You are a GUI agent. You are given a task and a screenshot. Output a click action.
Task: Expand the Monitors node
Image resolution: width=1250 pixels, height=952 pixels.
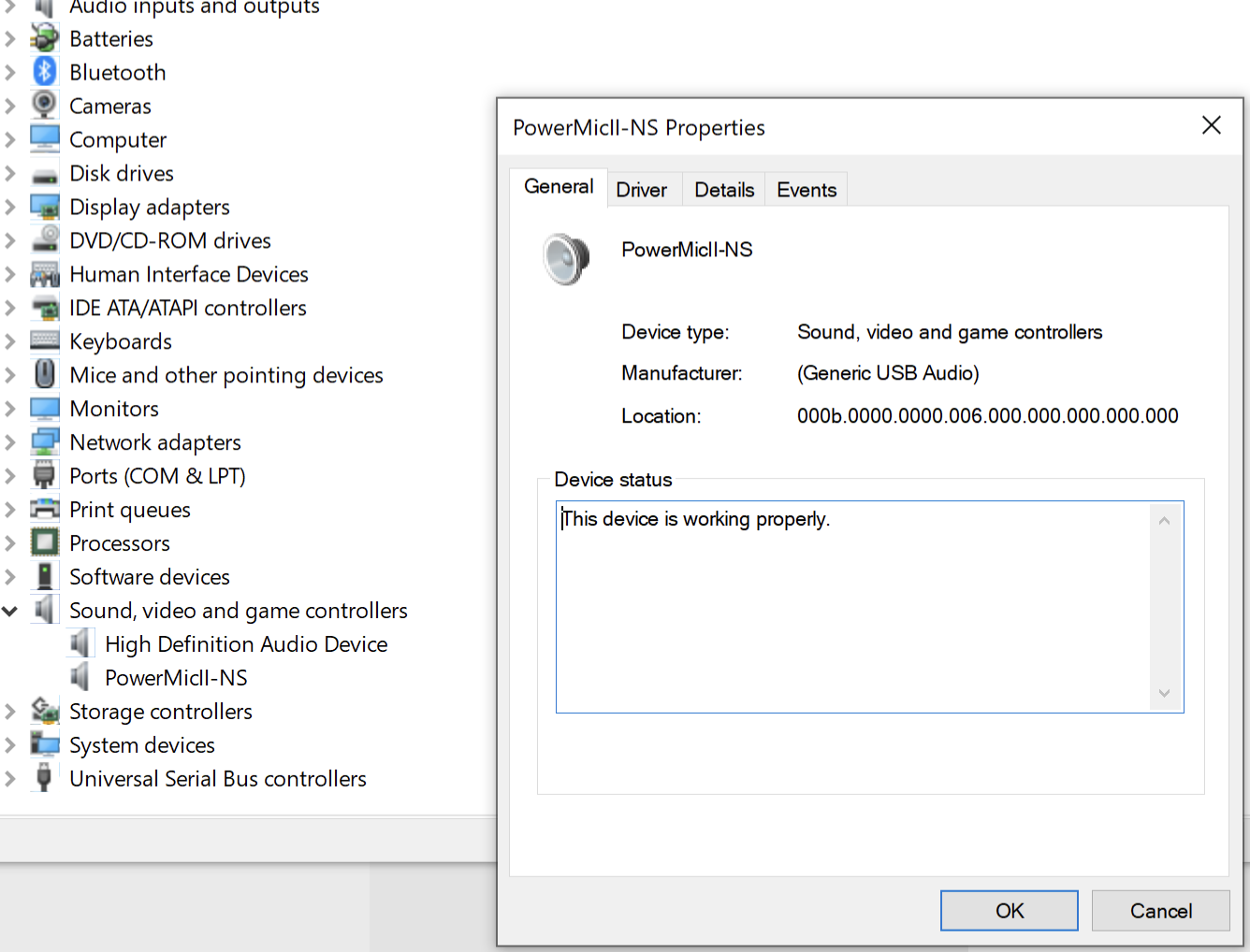[10, 409]
